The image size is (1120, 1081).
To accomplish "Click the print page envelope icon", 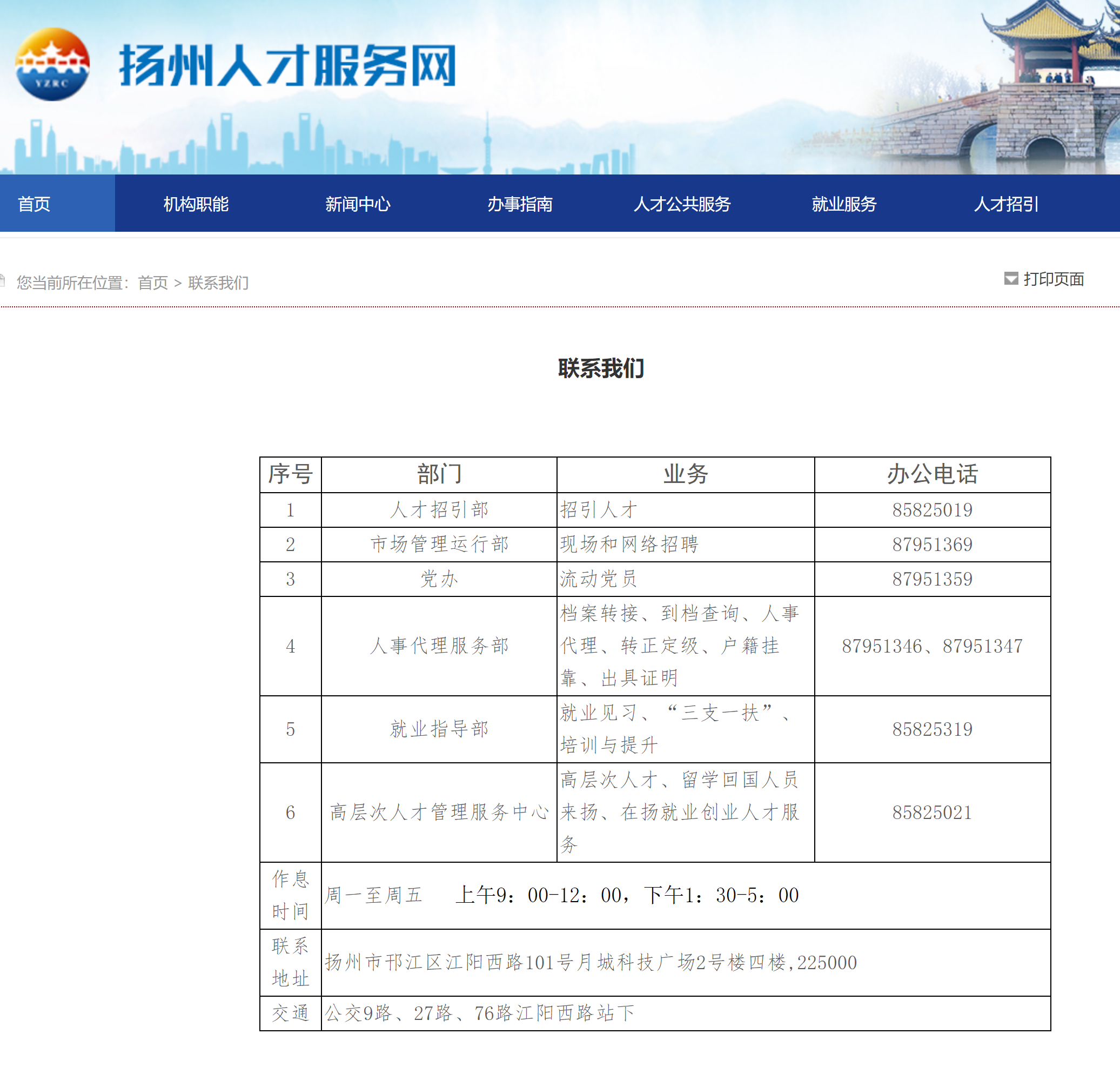I will click(1011, 279).
